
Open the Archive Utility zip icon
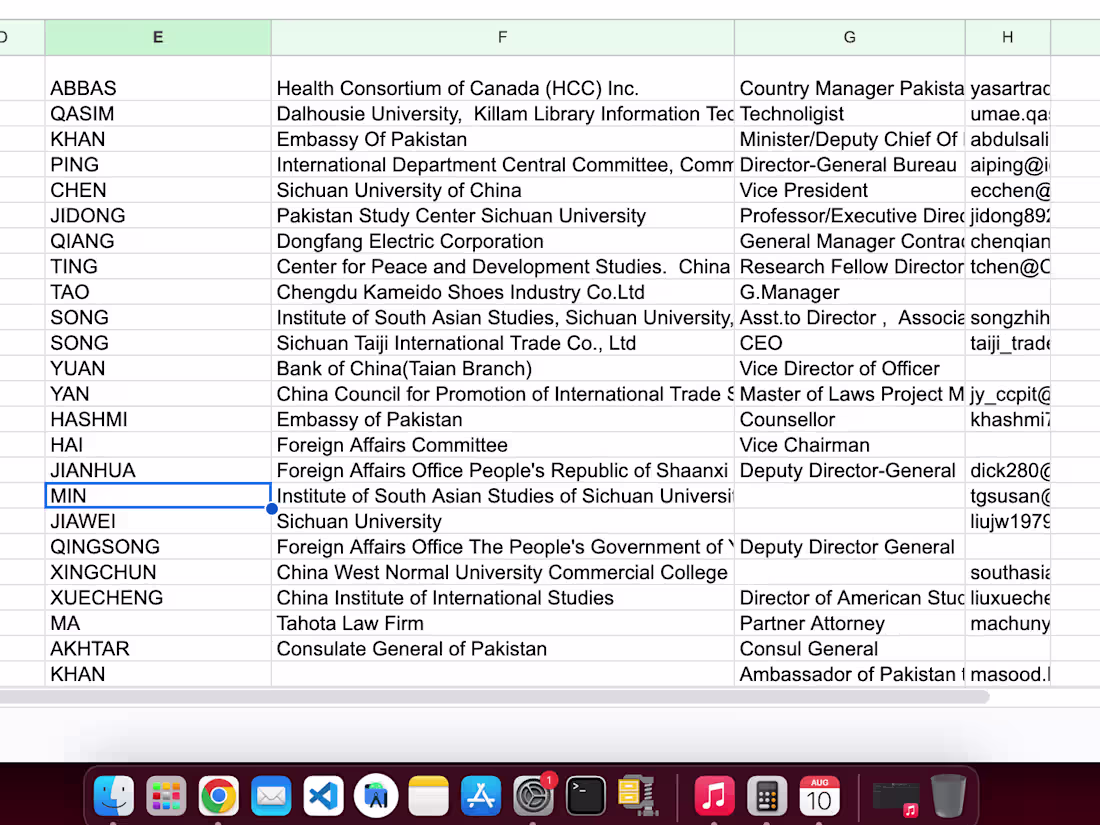[x=637, y=796]
